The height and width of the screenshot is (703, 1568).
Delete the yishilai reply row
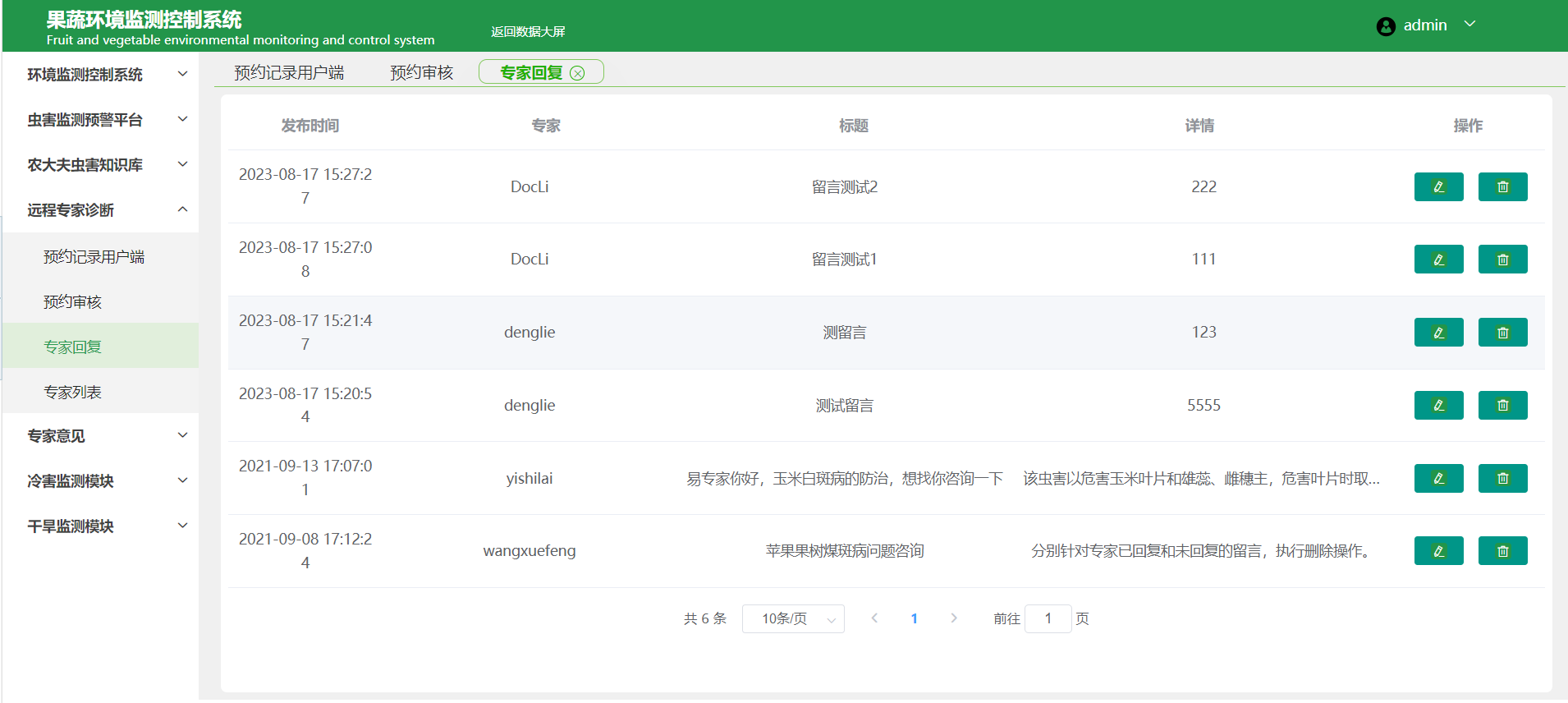pyautogui.click(x=1502, y=478)
